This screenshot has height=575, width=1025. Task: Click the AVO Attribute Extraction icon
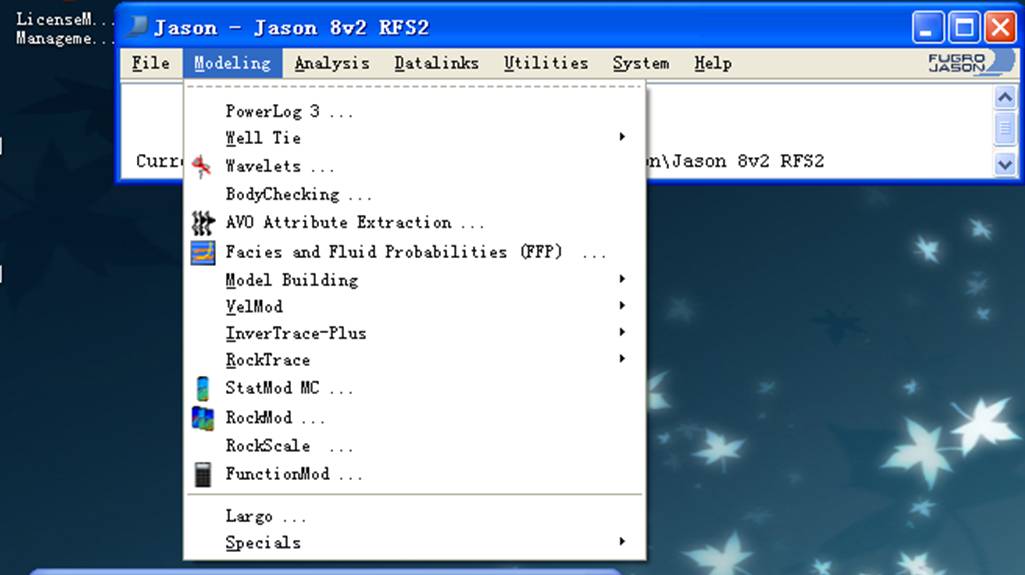tap(203, 223)
